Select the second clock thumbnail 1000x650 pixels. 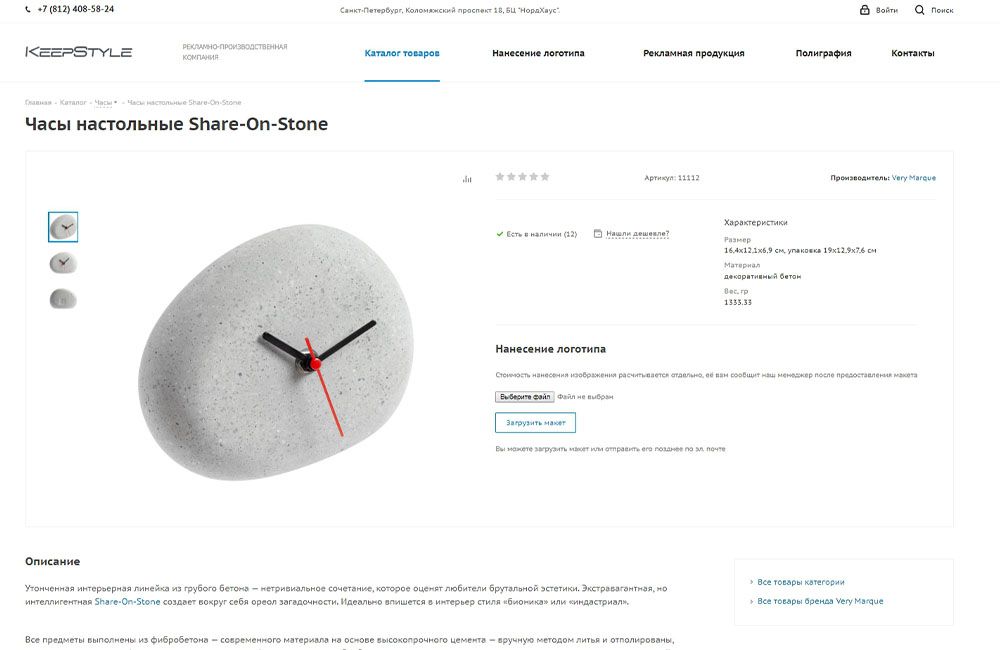tap(63, 263)
